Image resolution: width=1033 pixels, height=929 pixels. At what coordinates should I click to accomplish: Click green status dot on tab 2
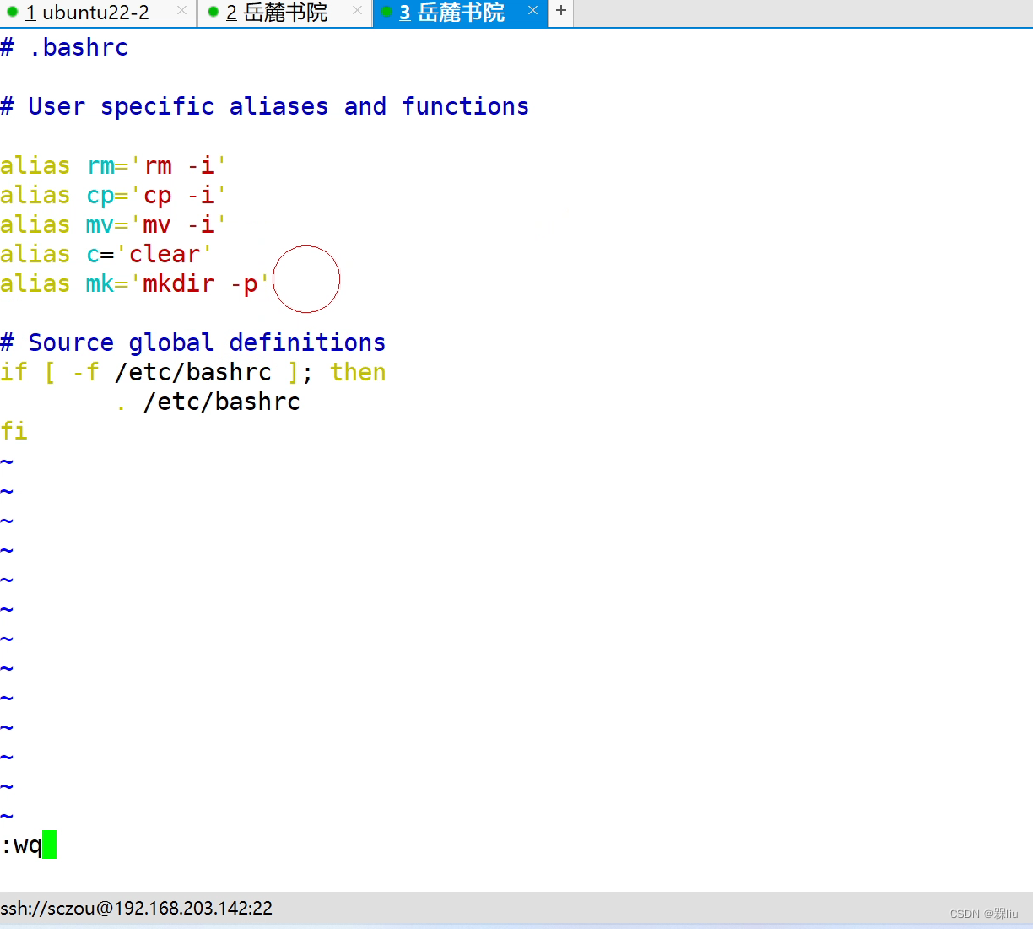coord(213,11)
